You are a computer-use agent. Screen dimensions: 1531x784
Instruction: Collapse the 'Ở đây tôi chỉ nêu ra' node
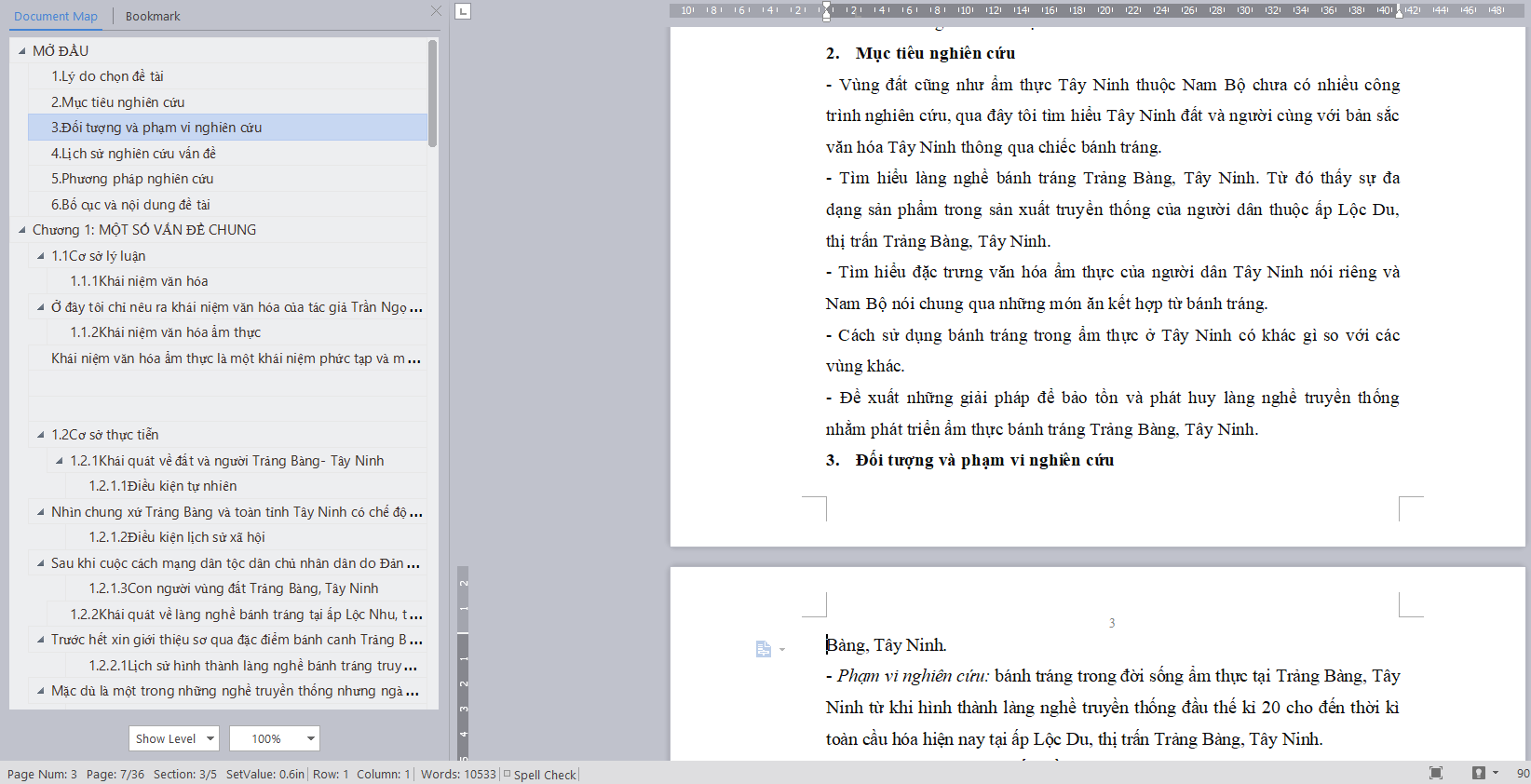point(40,306)
